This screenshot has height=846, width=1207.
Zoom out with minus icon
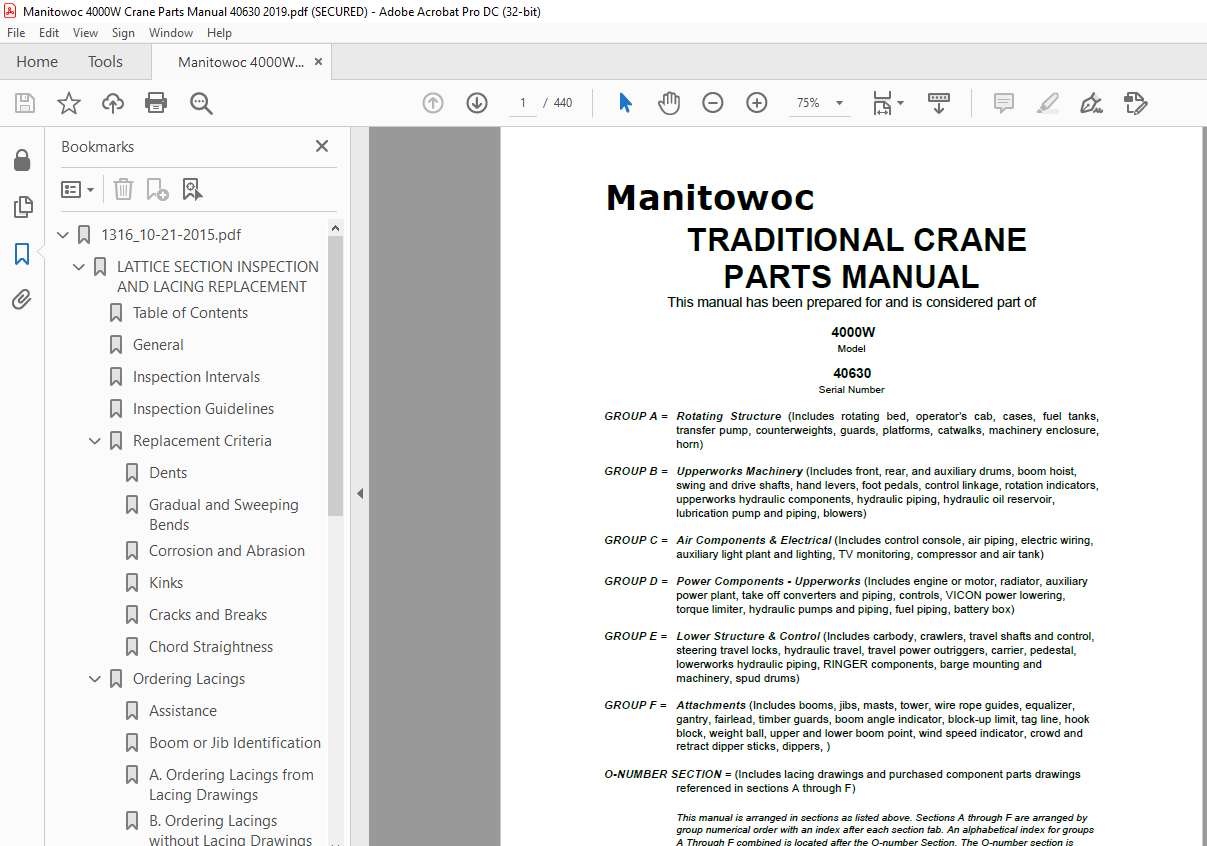pos(713,103)
